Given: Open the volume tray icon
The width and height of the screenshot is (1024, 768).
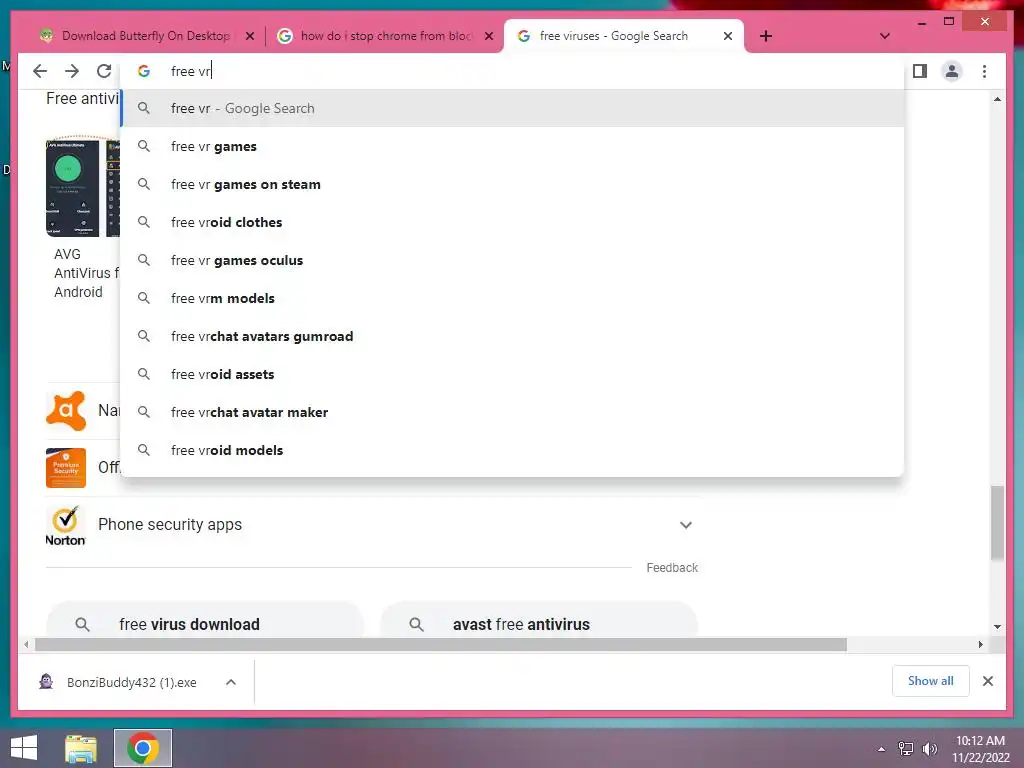Looking at the screenshot, I should [930, 749].
